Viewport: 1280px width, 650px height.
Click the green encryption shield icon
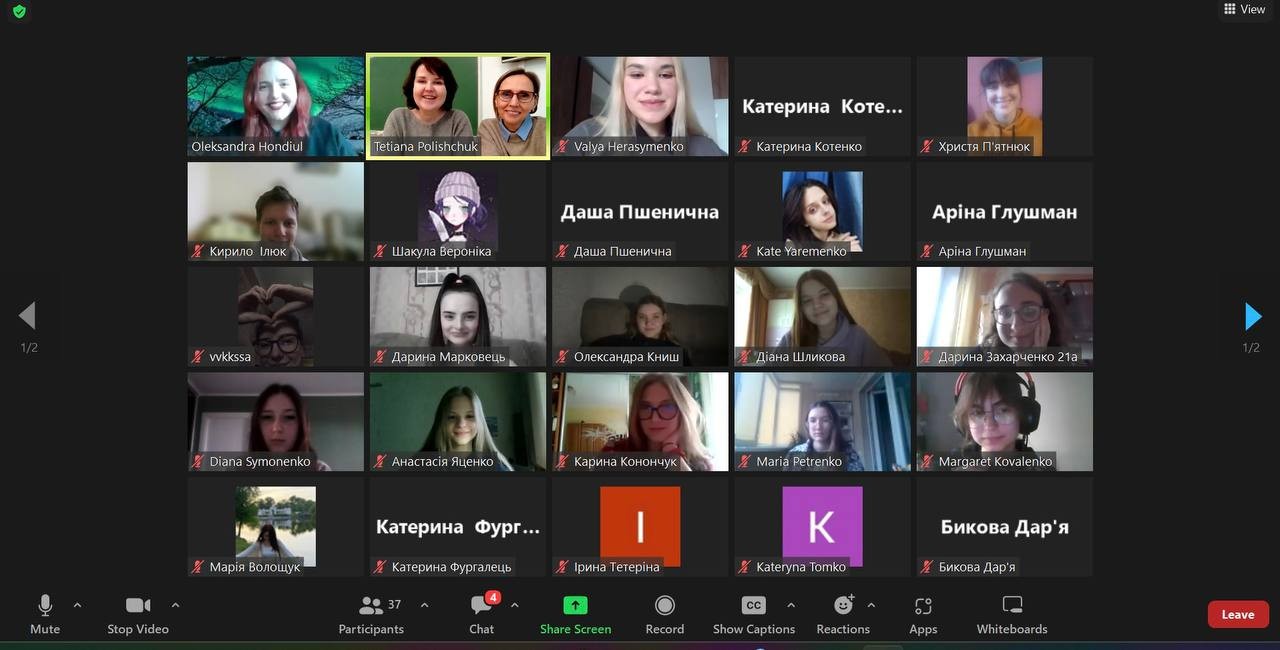point(19,12)
